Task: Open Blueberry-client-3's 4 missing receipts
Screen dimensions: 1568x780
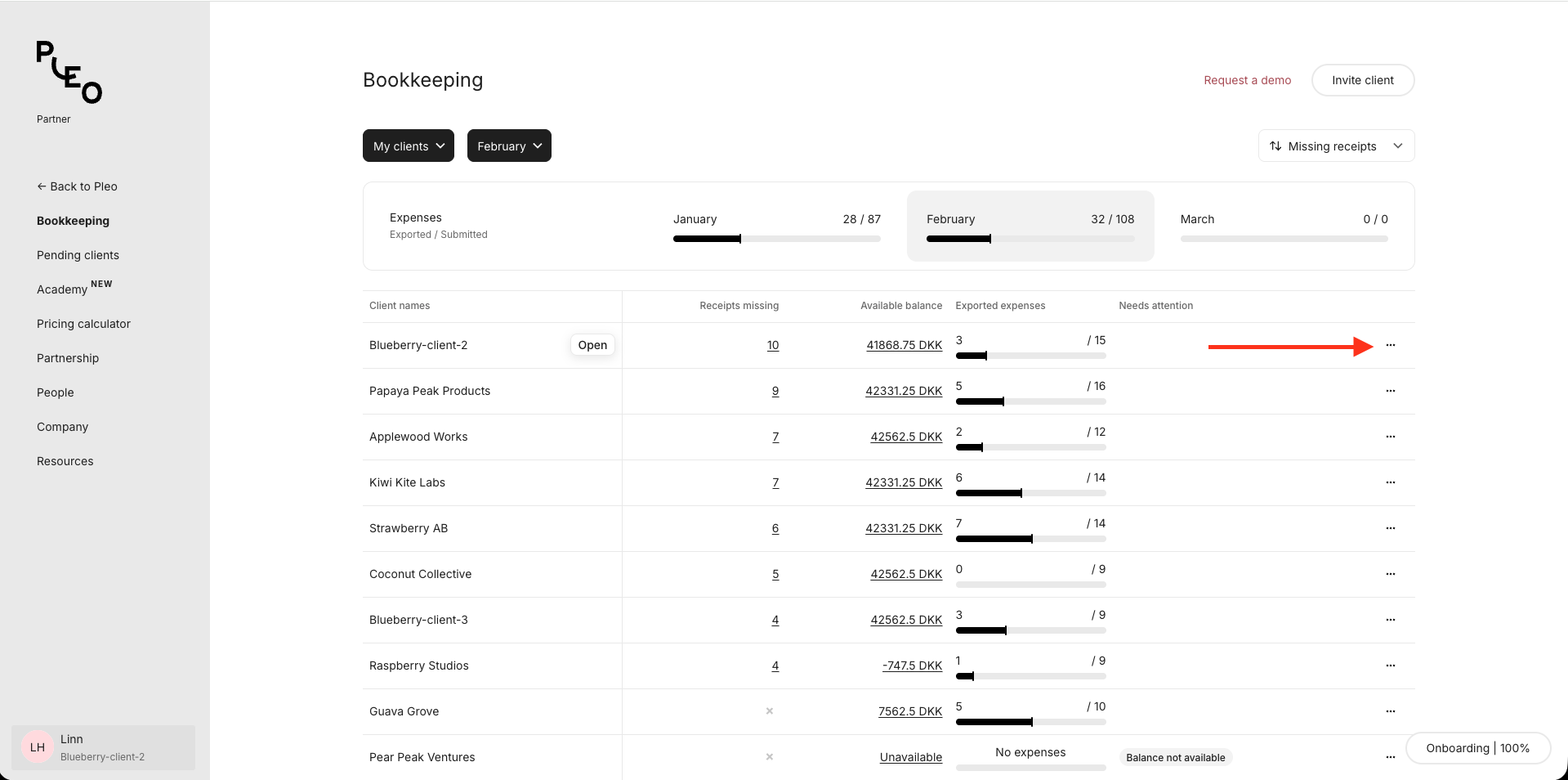Action: (x=775, y=620)
